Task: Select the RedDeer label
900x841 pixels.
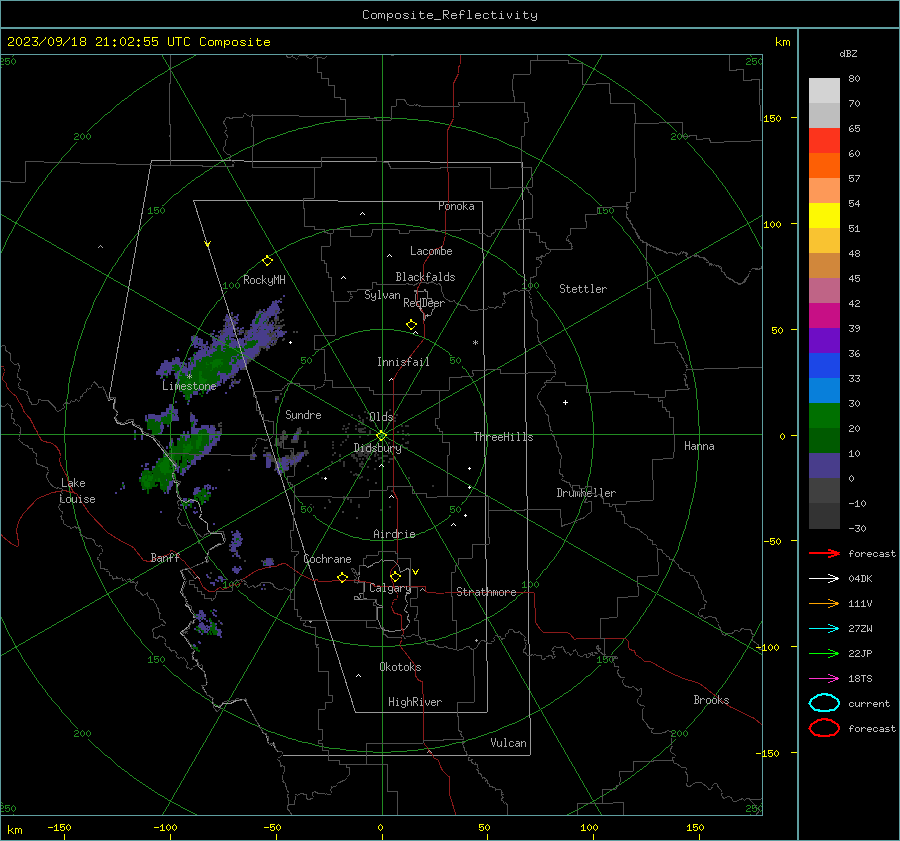Action: [x=424, y=303]
